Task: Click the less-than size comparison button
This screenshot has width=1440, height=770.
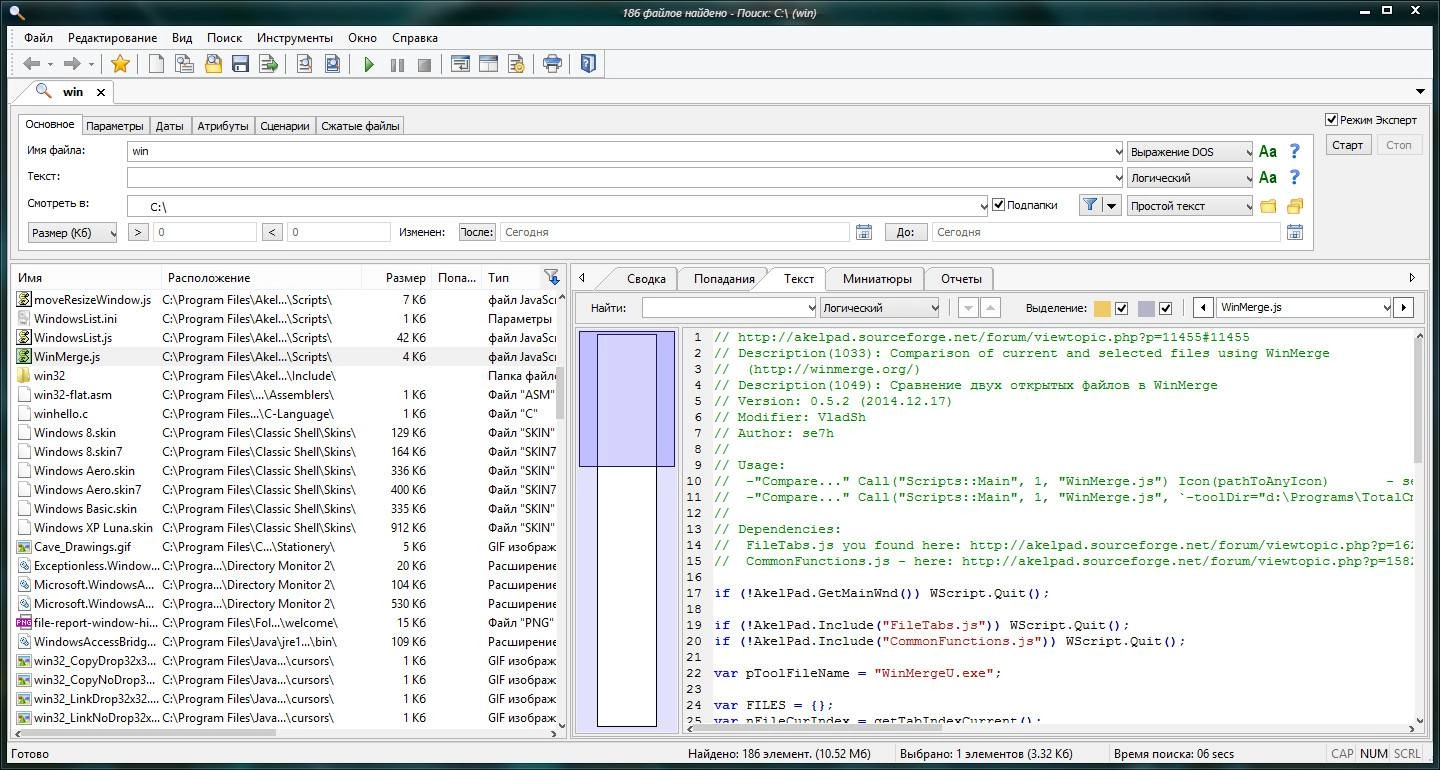Action: (x=272, y=232)
